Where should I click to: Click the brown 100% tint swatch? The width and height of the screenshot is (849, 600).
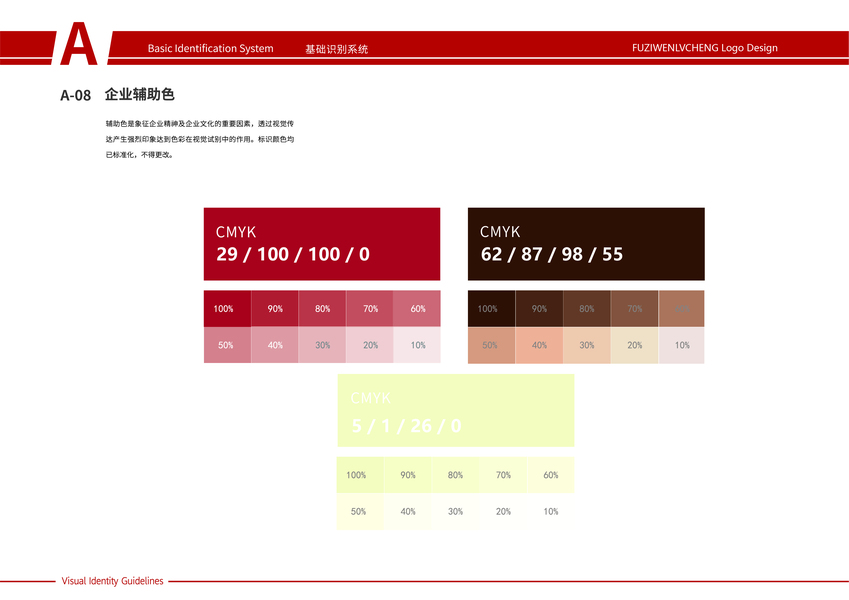tap(492, 309)
